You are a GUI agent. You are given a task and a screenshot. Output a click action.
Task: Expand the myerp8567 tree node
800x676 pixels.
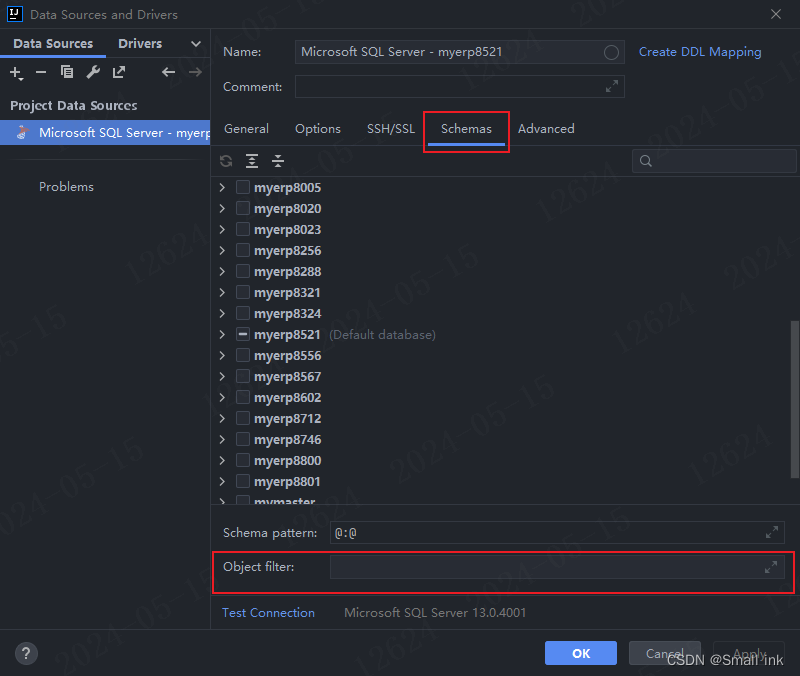coord(222,377)
